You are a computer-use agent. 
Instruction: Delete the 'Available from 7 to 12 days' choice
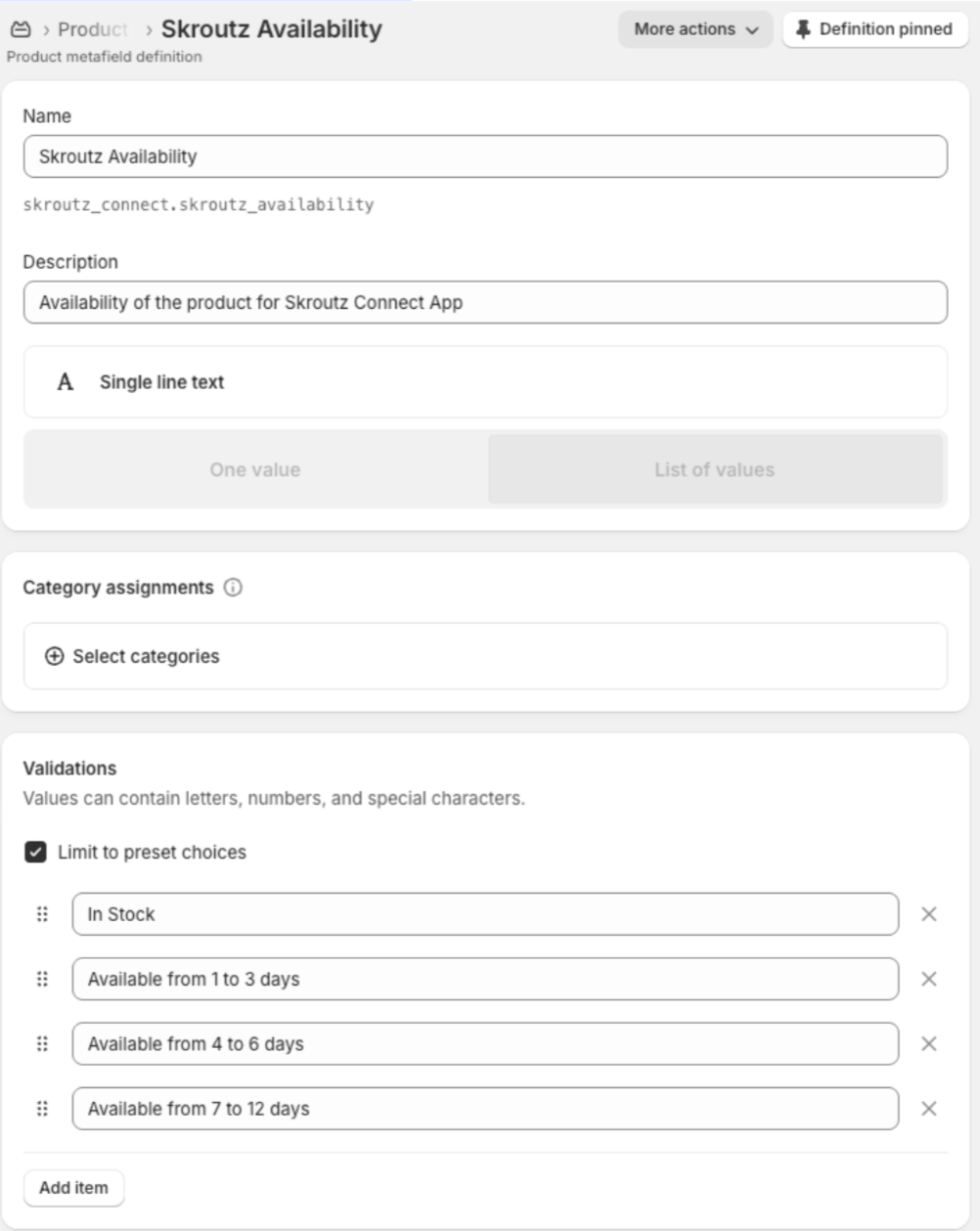pyautogui.click(x=928, y=1109)
